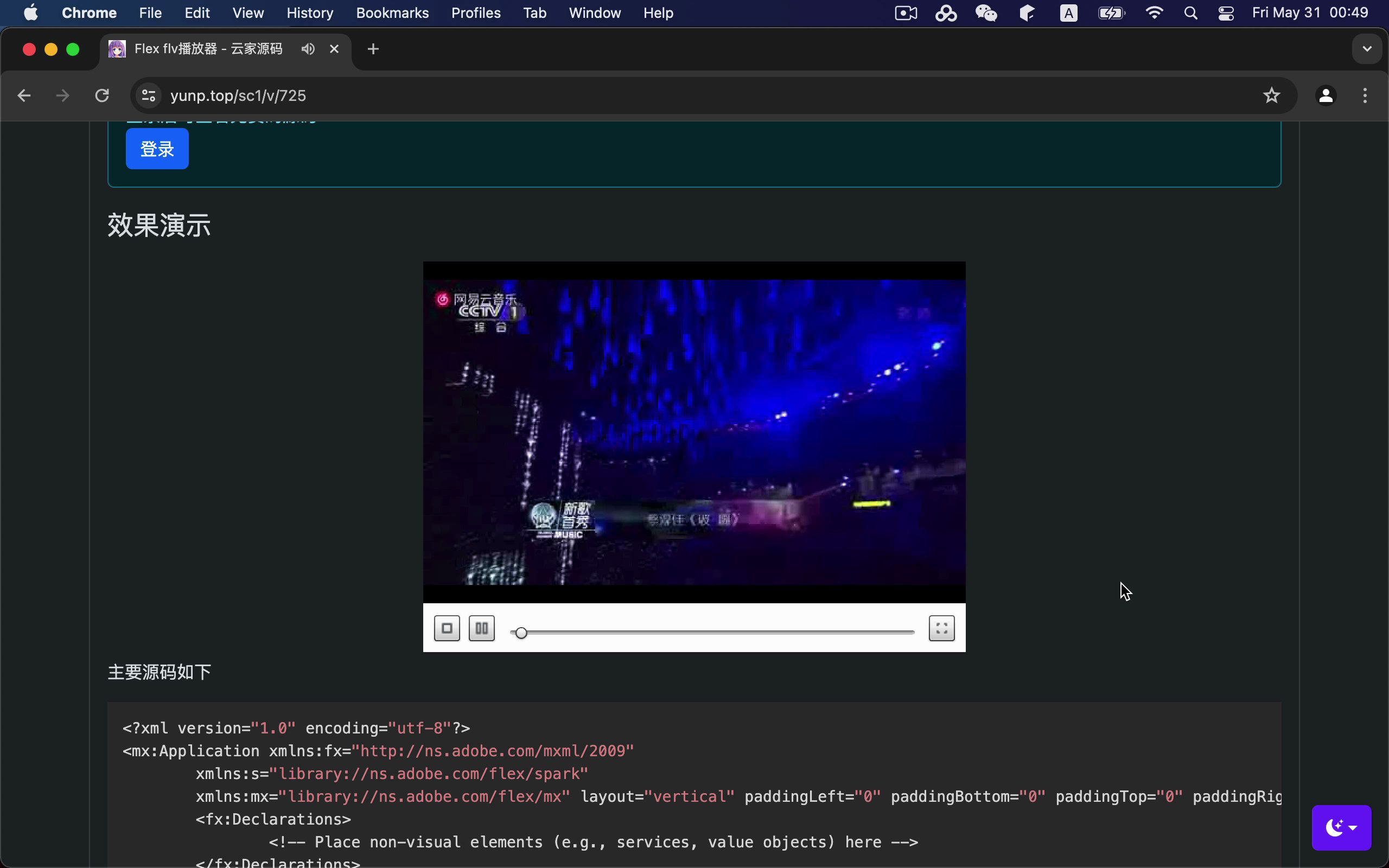The width and height of the screenshot is (1389, 868).
Task: Bookmark this page with the star icon
Action: pyautogui.click(x=1271, y=95)
